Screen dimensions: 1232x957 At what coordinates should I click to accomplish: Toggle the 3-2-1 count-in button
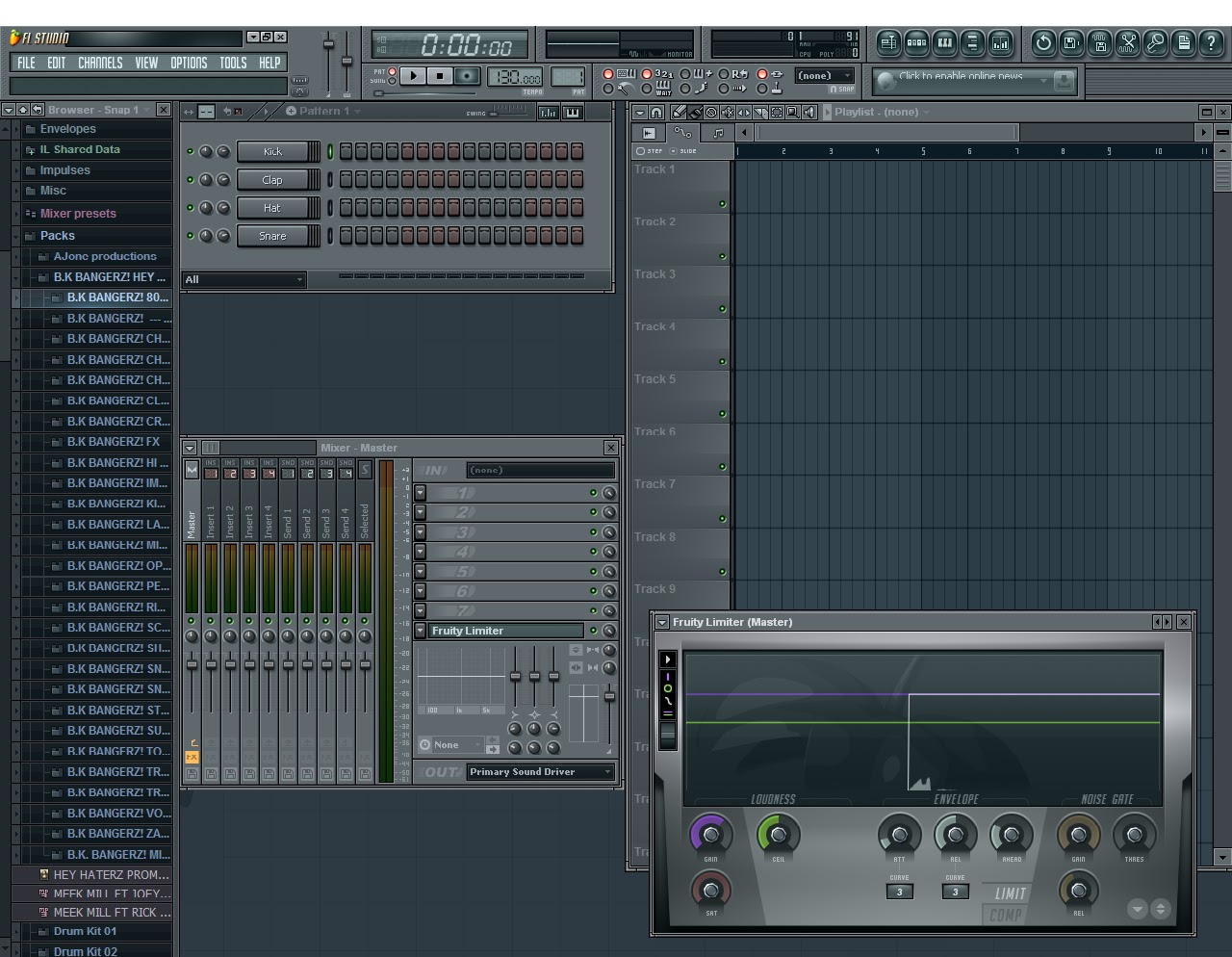tap(647, 75)
